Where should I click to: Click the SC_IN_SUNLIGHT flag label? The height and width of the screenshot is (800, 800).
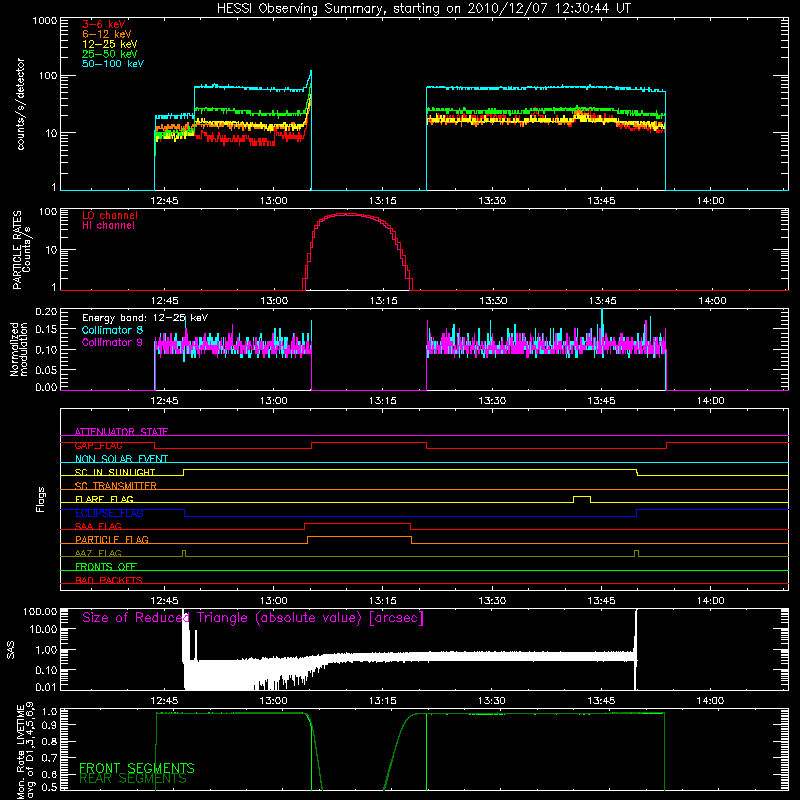[115, 472]
